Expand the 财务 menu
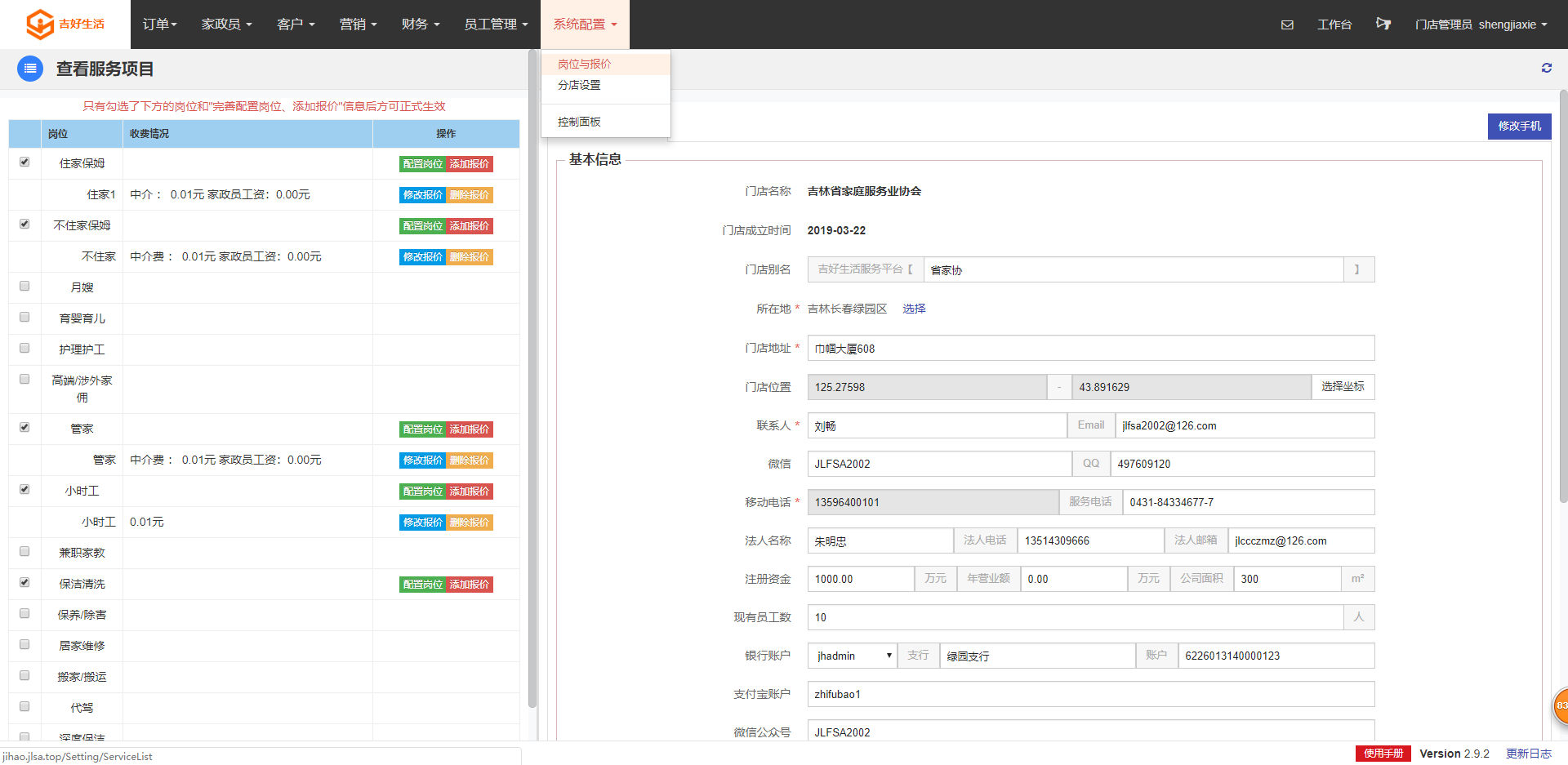The image size is (1568, 765). tap(421, 24)
